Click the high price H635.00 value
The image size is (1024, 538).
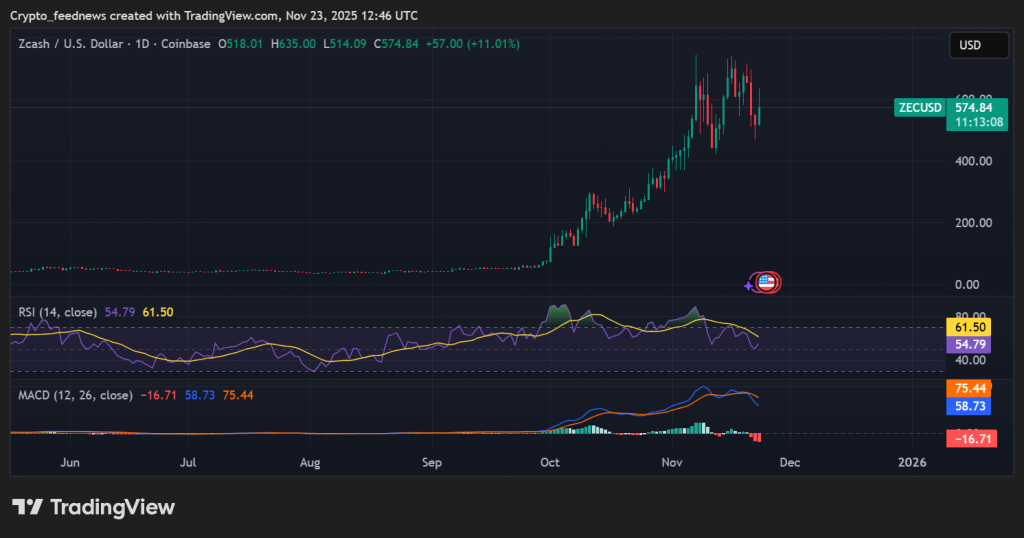coord(293,44)
